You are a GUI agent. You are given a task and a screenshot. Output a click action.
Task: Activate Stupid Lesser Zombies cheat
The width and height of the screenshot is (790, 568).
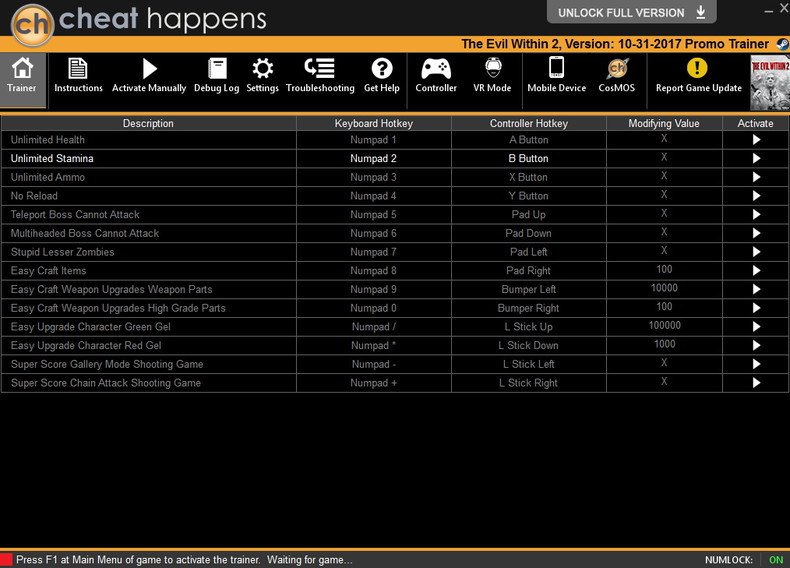click(756, 252)
